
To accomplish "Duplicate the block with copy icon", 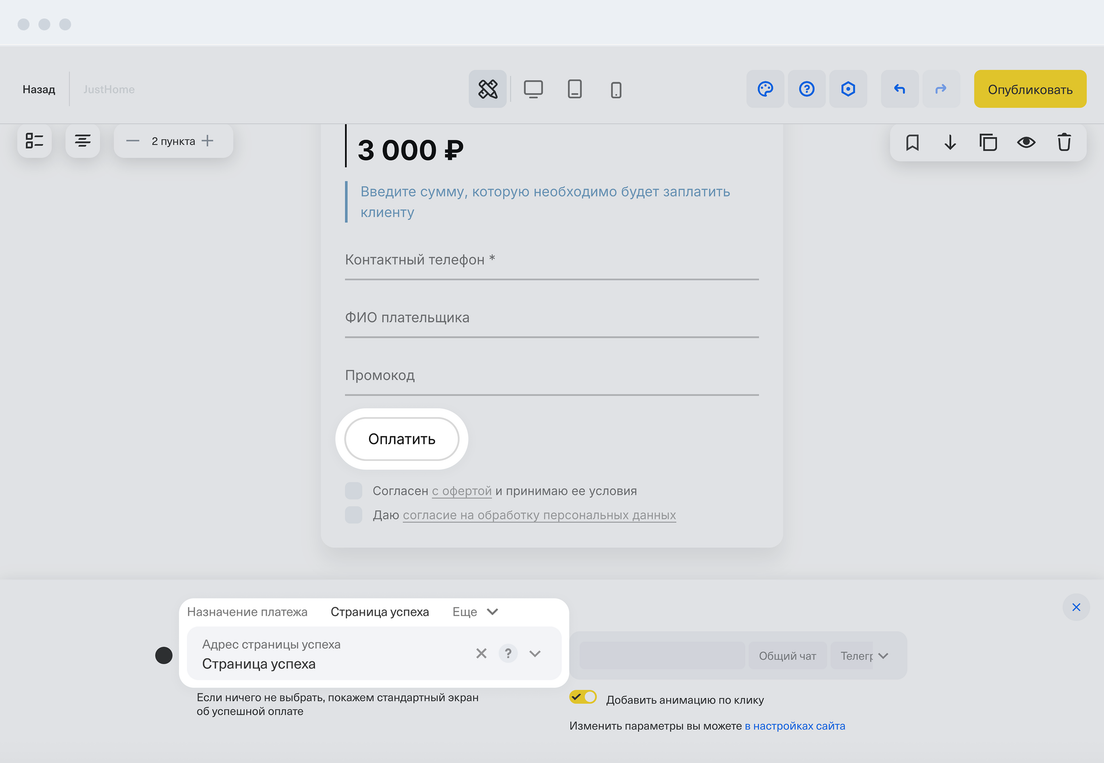I will point(988,142).
